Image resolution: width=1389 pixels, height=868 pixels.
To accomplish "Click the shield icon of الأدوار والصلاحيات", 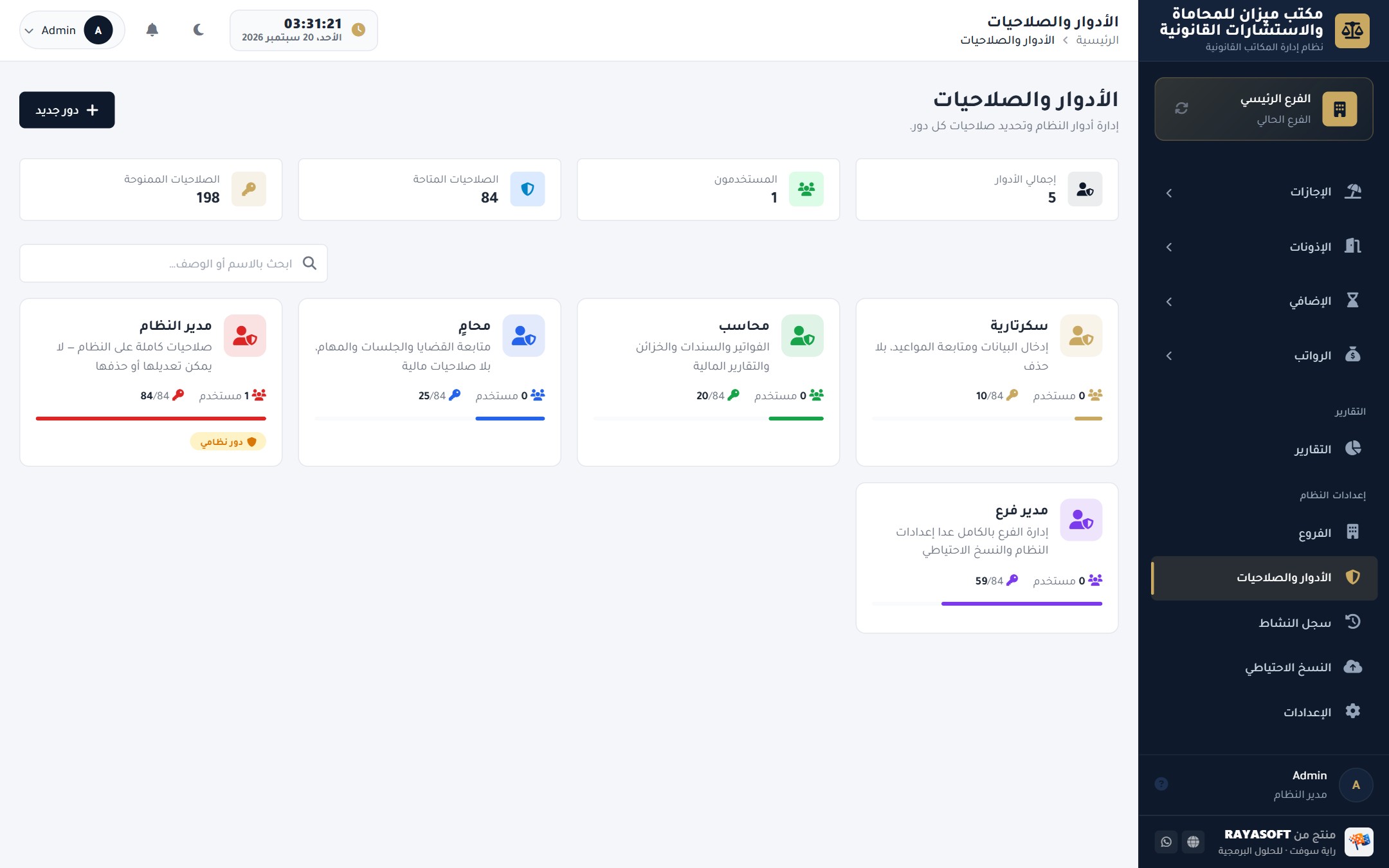I will click(1352, 577).
